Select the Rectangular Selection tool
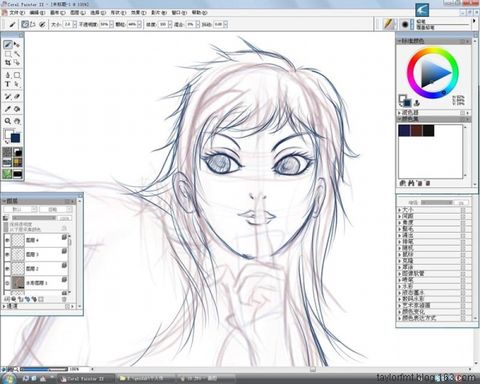Viewport: 480px width, 384px height. click(x=8, y=54)
